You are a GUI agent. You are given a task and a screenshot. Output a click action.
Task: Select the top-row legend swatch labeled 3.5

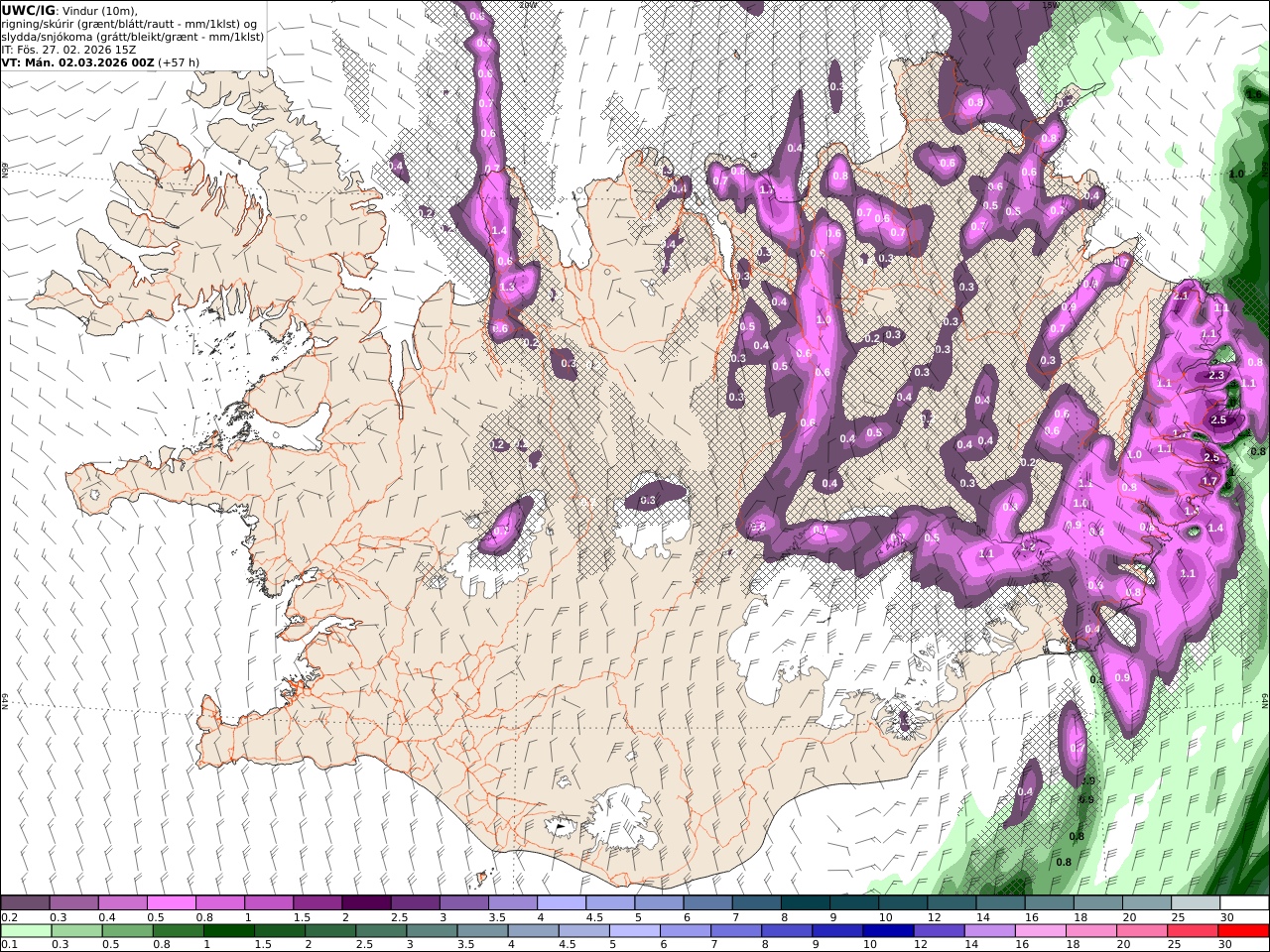click(512, 903)
